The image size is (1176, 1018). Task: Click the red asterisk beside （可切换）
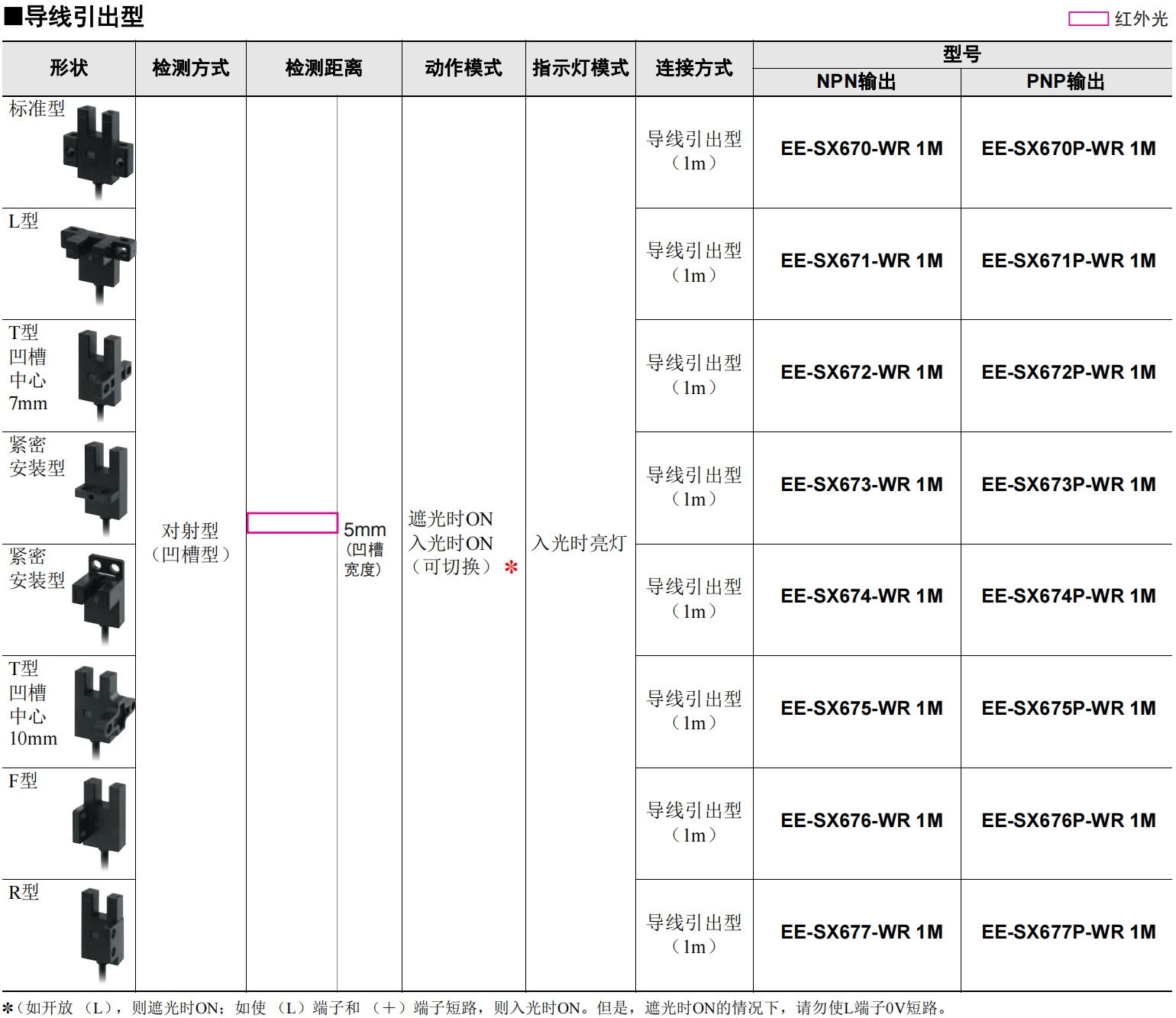click(511, 567)
